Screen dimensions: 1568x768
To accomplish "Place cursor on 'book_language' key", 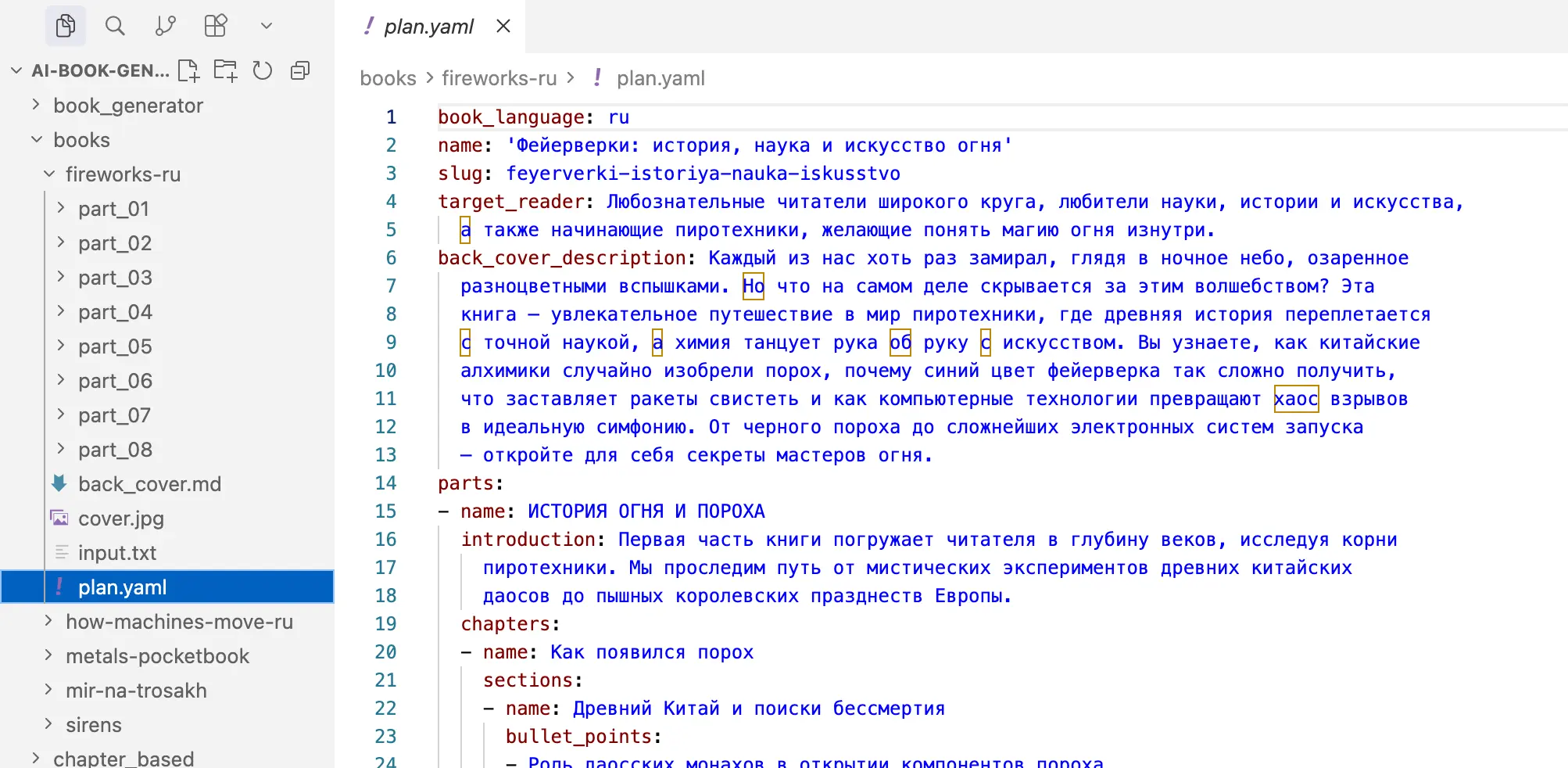I will [x=510, y=117].
